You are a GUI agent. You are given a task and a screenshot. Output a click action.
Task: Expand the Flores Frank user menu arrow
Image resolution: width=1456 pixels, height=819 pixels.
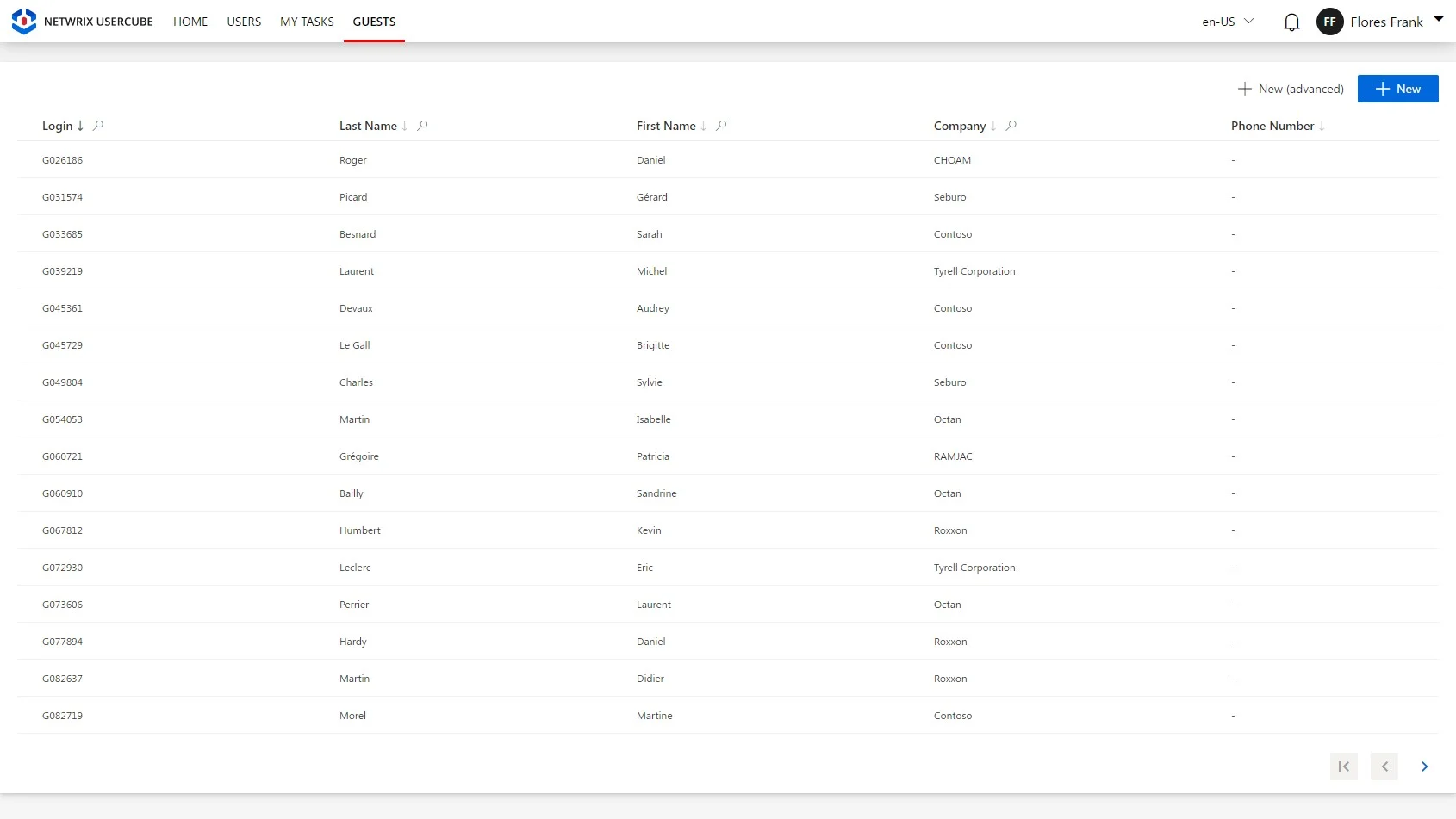point(1439,19)
